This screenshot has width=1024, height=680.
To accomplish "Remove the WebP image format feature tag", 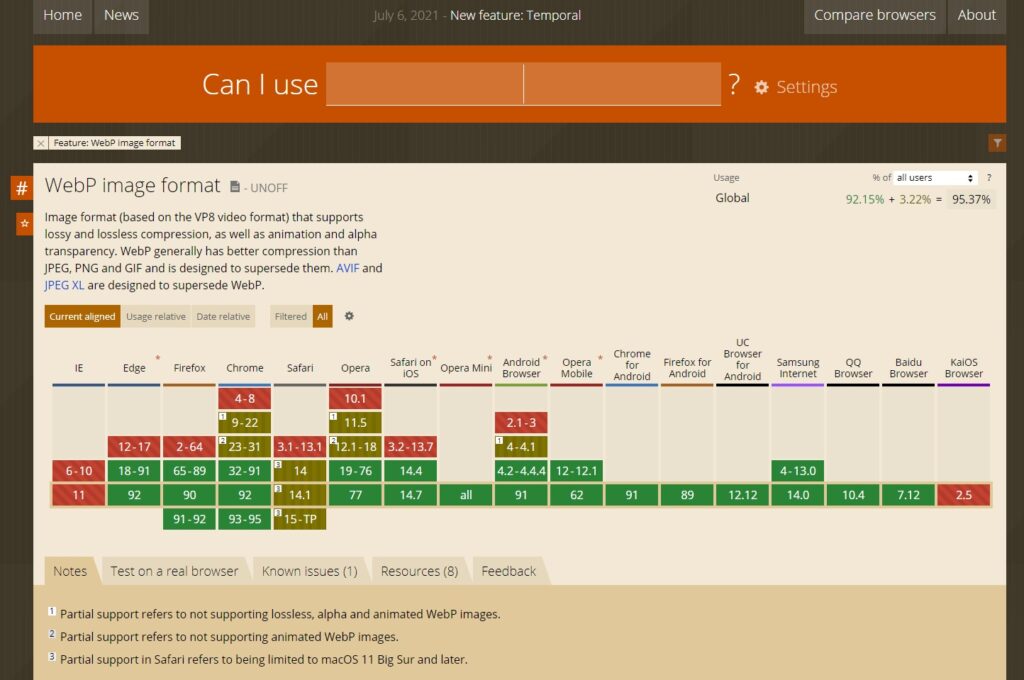I will pyautogui.click(x=41, y=143).
